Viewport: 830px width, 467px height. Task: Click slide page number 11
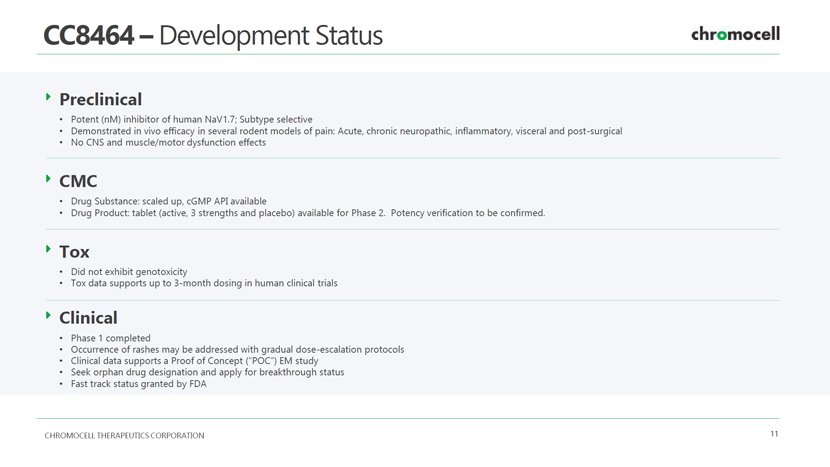coord(774,434)
